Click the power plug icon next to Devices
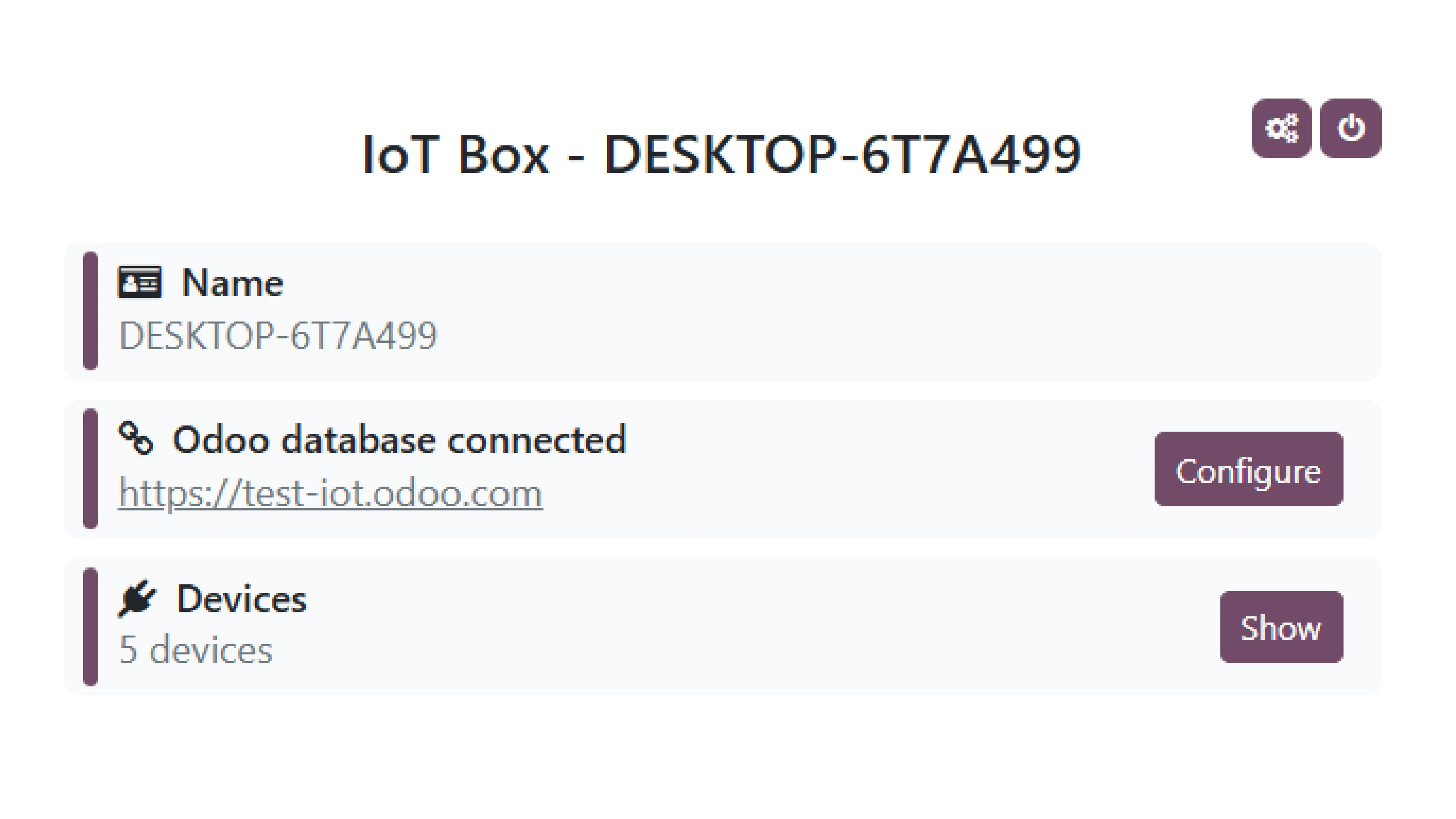The image size is (1456, 819). tap(138, 598)
